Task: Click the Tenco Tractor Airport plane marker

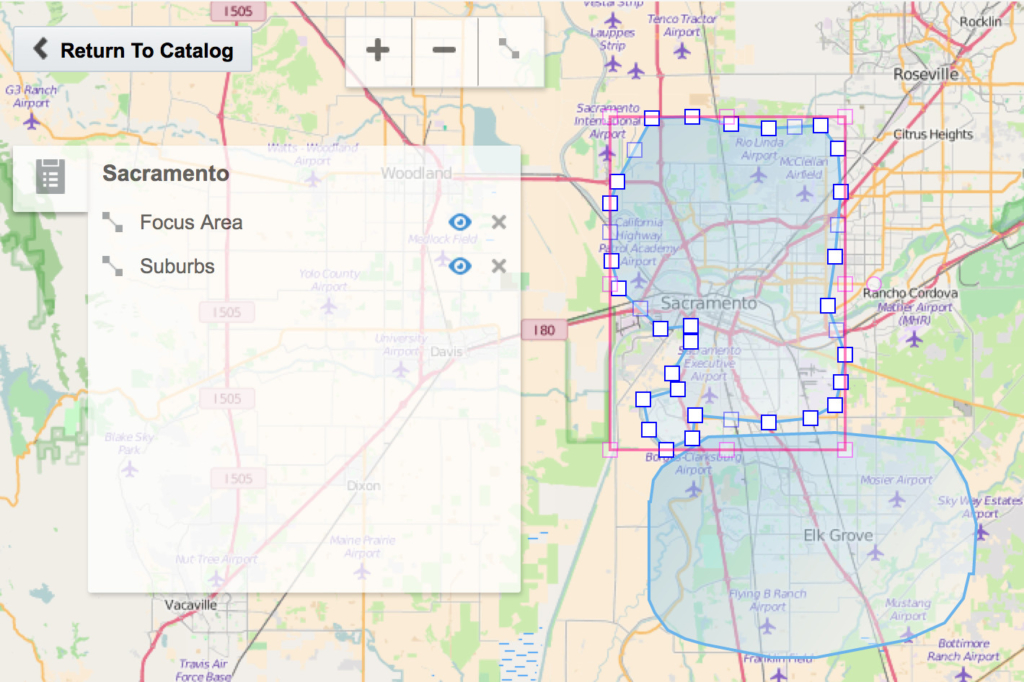Action: 682,50
